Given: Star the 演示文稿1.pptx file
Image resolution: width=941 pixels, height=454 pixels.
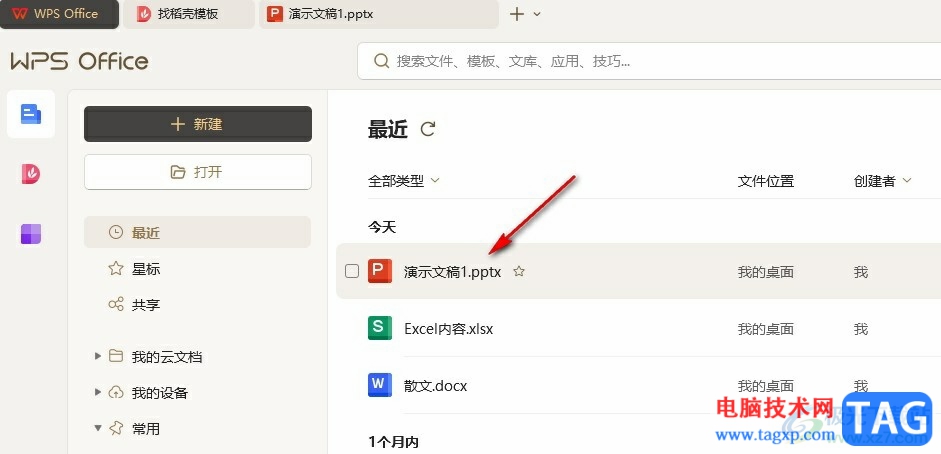Looking at the screenshot, I should 519,272.
